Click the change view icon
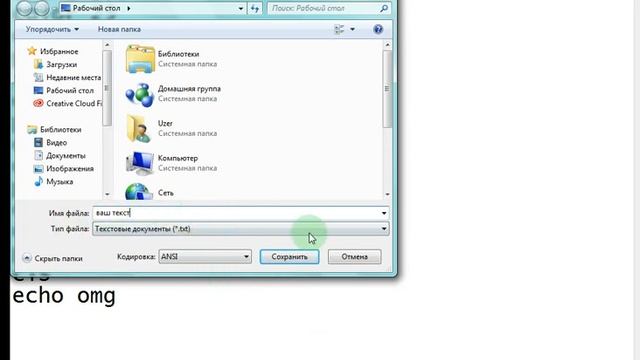This screenshot has height=360, width=640. (339, 29)
